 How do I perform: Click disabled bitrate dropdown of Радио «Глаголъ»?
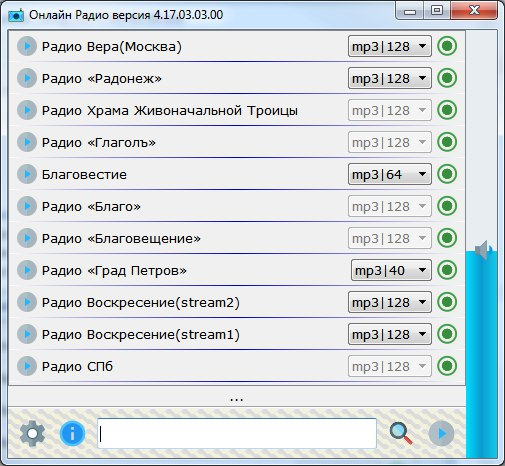click(x=390, y=142)
